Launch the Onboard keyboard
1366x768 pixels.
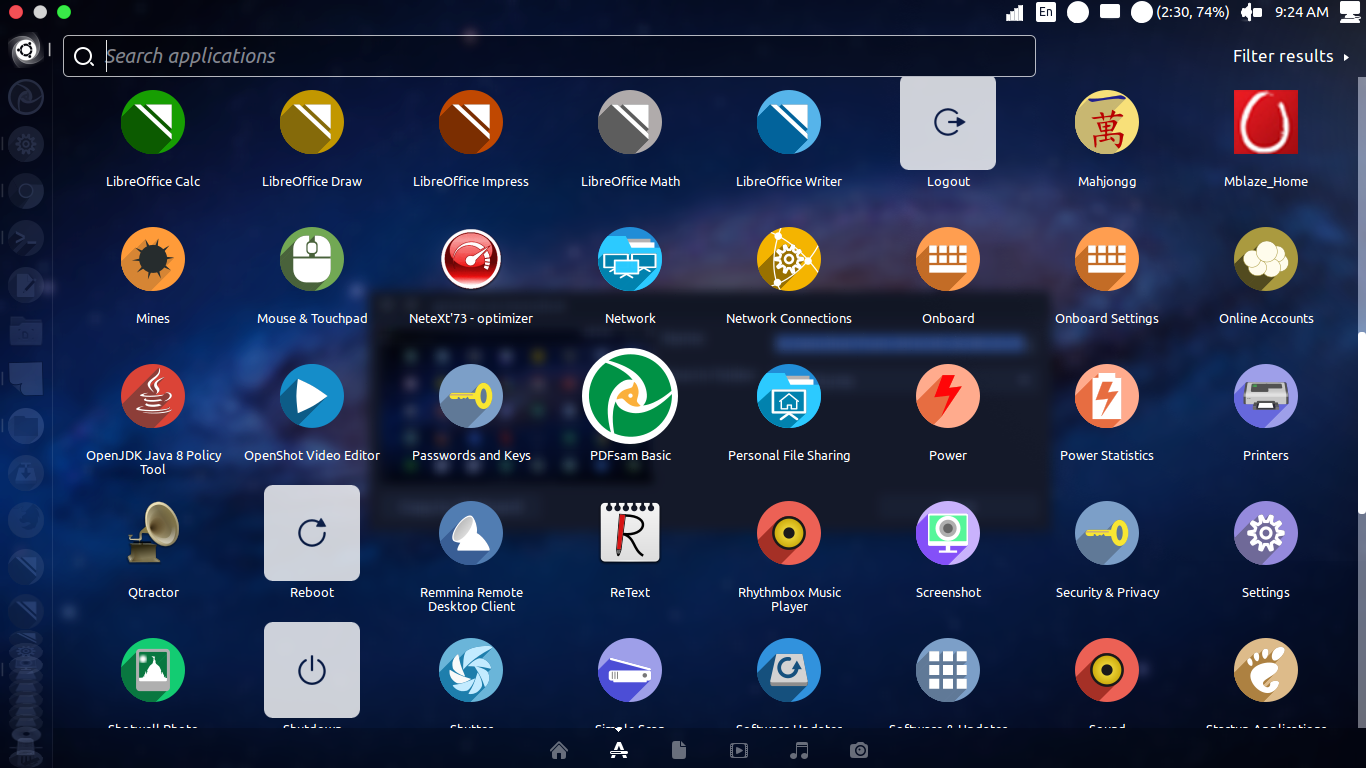click(x=948, y=259)
